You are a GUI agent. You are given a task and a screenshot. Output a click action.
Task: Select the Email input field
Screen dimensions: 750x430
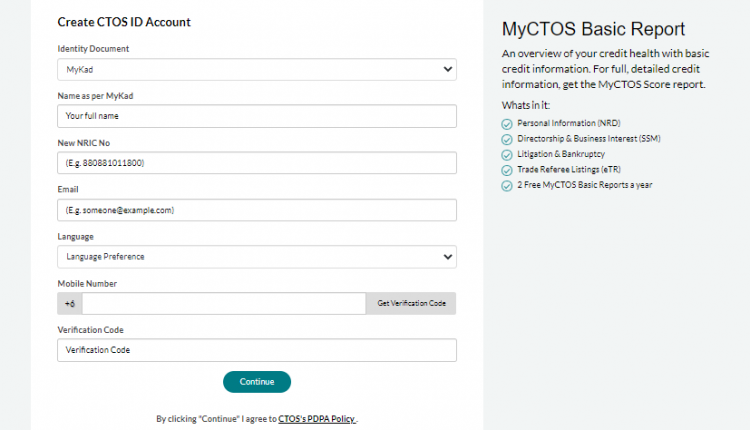pyautogui.click(x=257, y=210)
